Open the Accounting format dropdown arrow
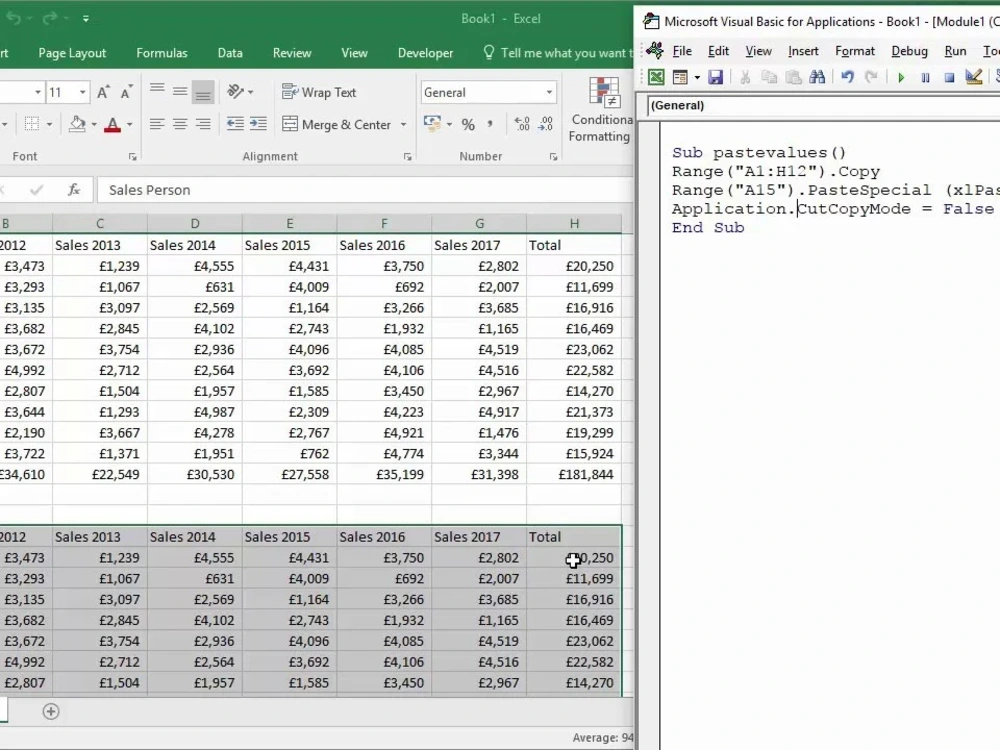 (x=450, y=124)
